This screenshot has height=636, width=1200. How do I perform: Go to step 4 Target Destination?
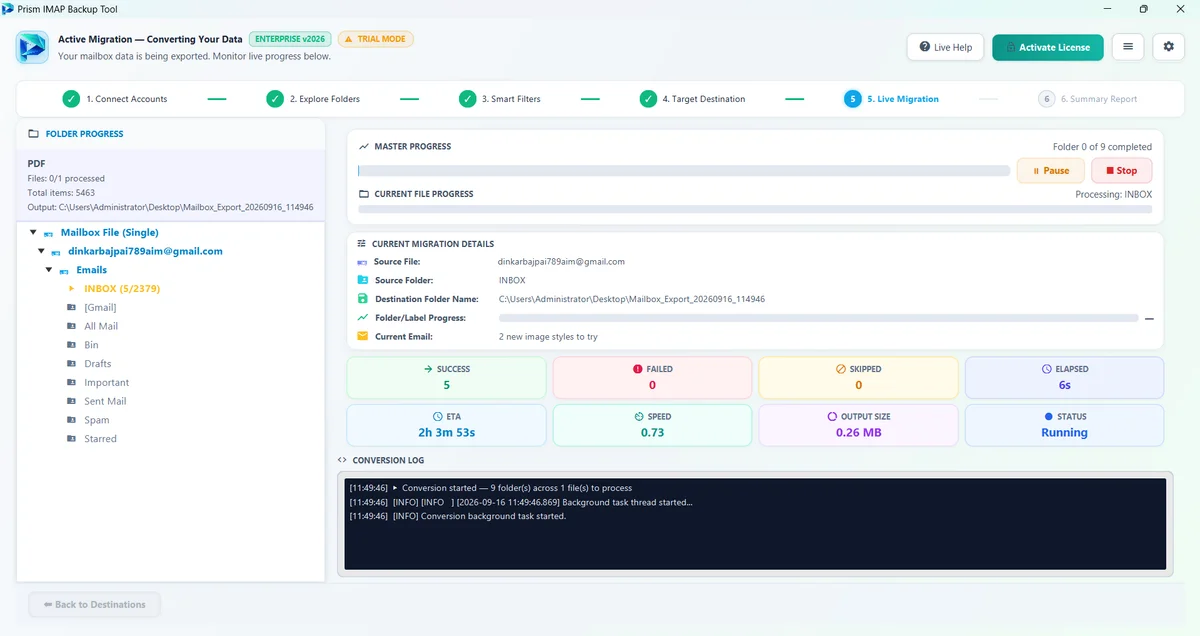[692, 99]
